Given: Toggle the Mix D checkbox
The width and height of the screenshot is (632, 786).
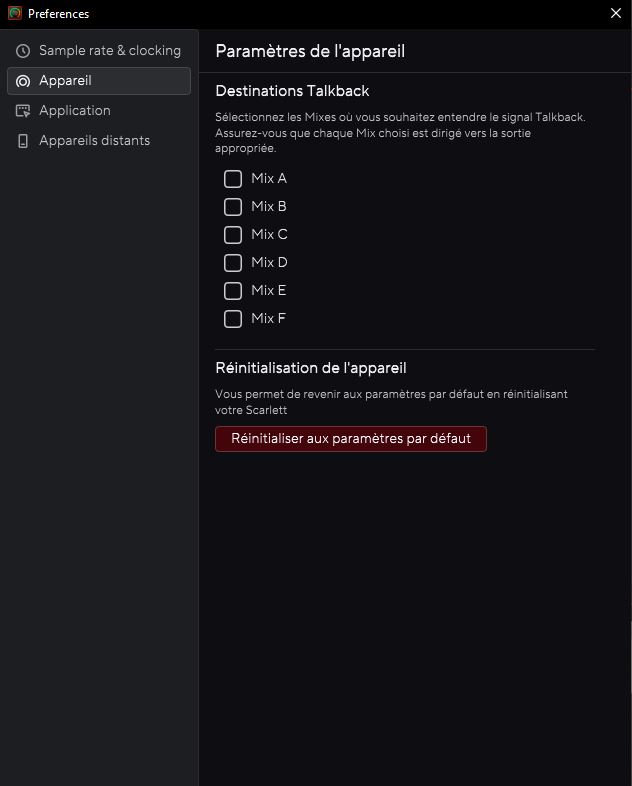Looking at the screenshot, I should [233, 263].
